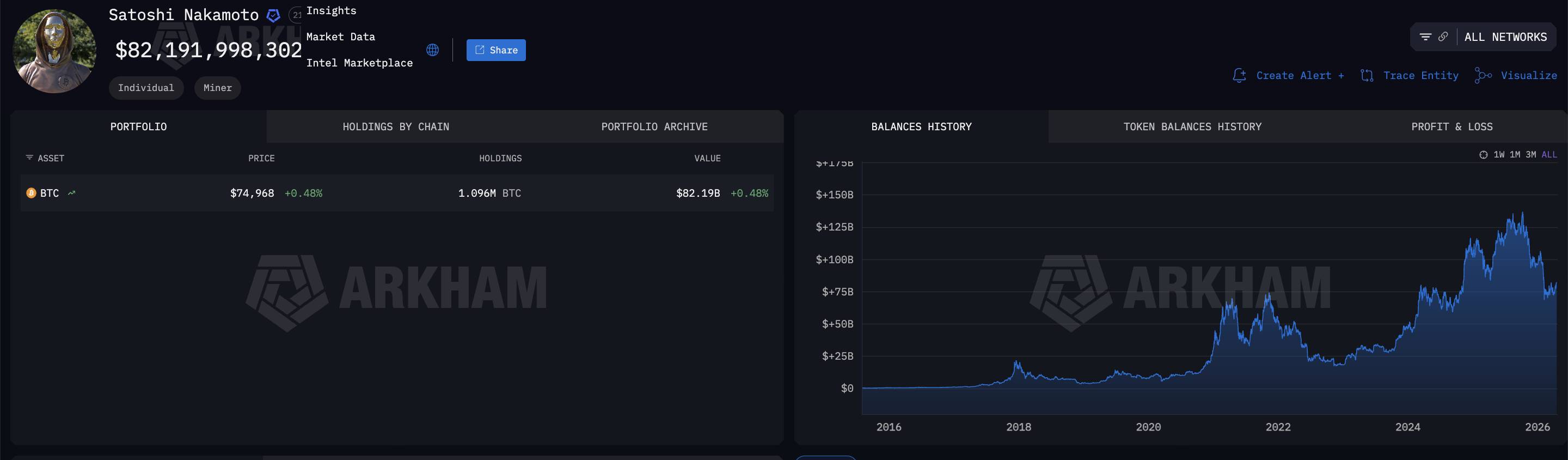
Task: Click the crosshair icon beside chart time ranges
Action: coord(1484,155)
